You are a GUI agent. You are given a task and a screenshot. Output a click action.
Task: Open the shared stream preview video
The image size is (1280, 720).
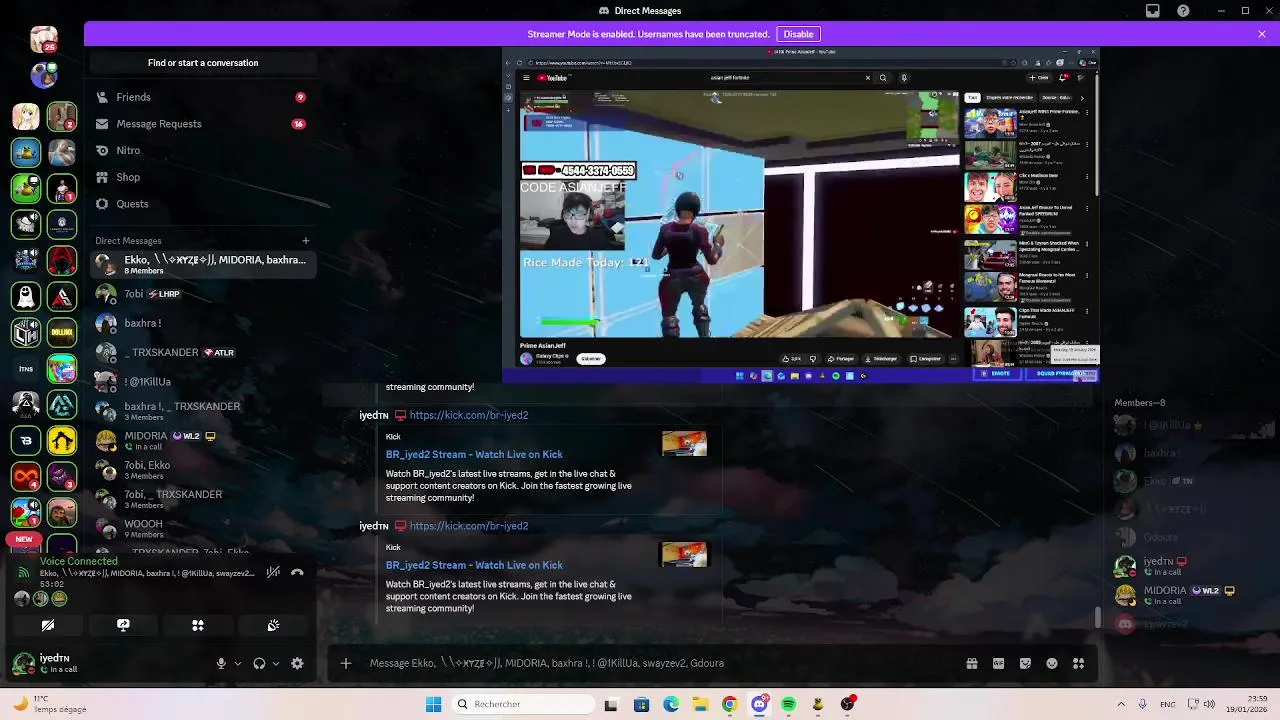[x=800, y=215]
